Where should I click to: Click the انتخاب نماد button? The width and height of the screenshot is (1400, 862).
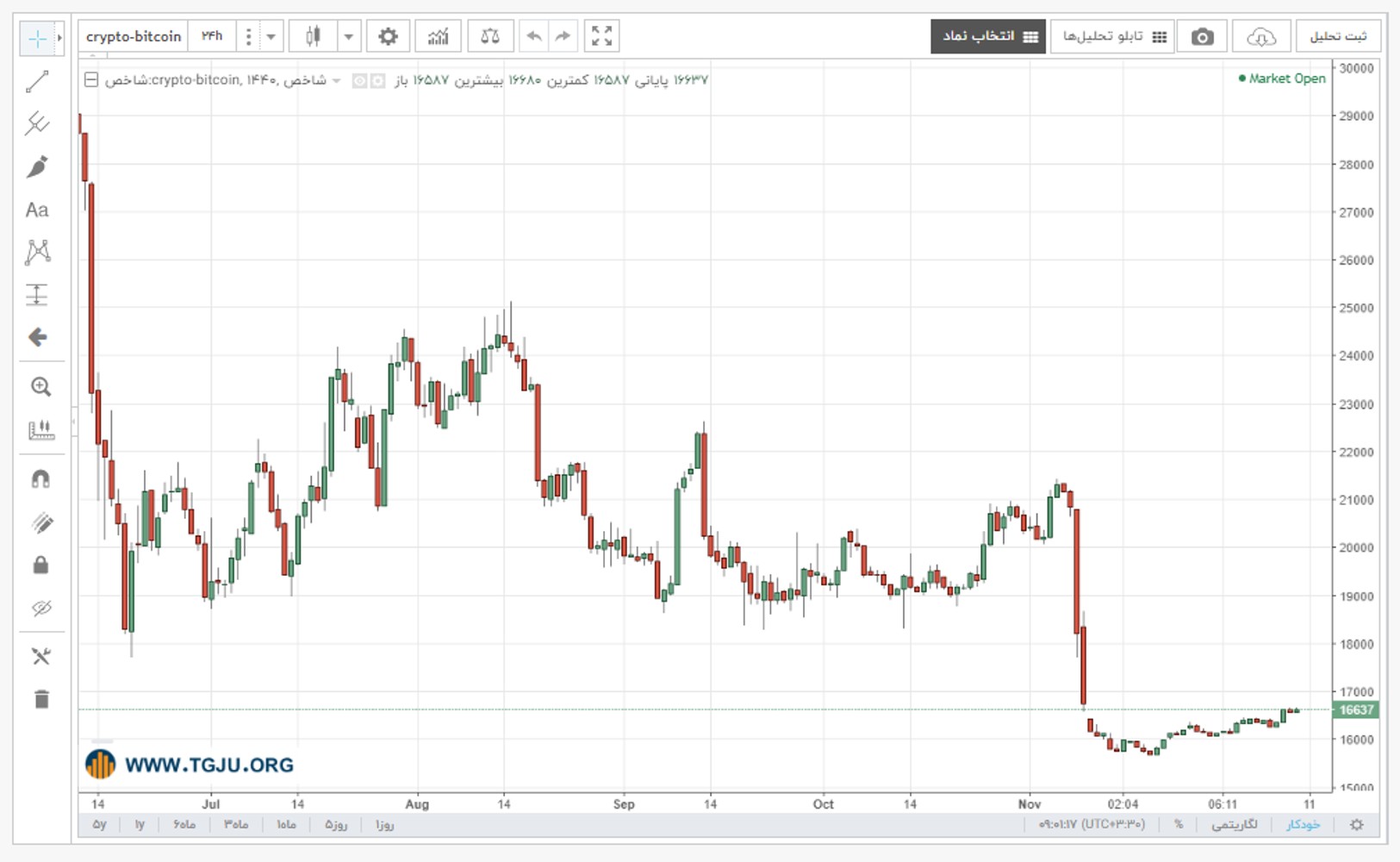point(988,36)
